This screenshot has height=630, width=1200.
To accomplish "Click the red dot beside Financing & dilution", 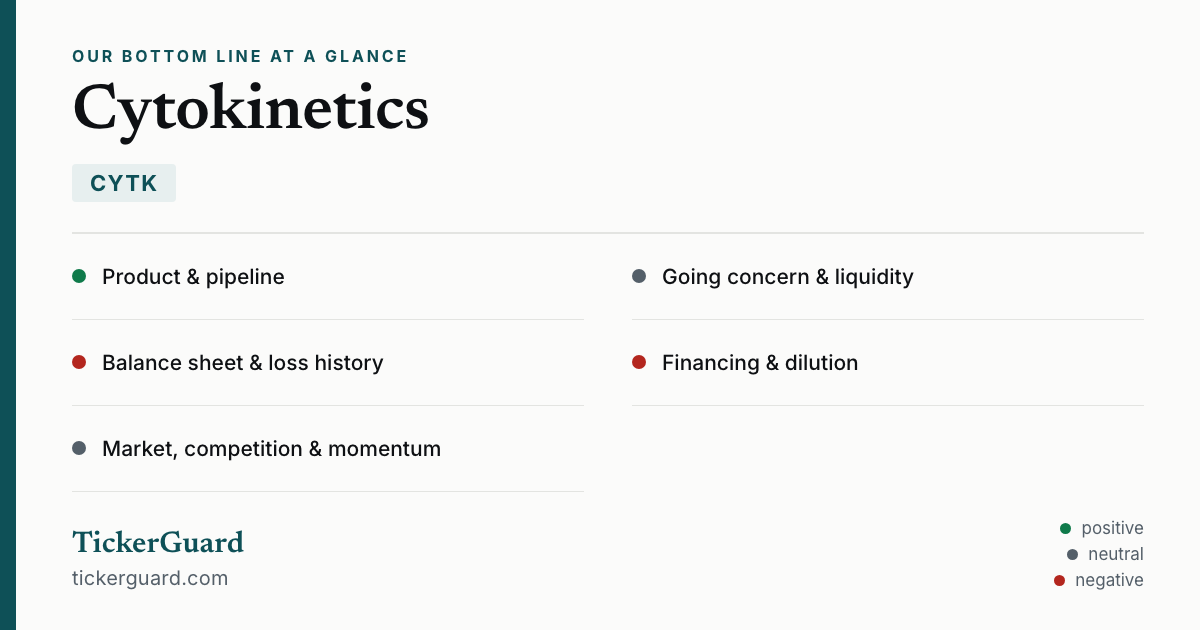I will tap(639, 362).
